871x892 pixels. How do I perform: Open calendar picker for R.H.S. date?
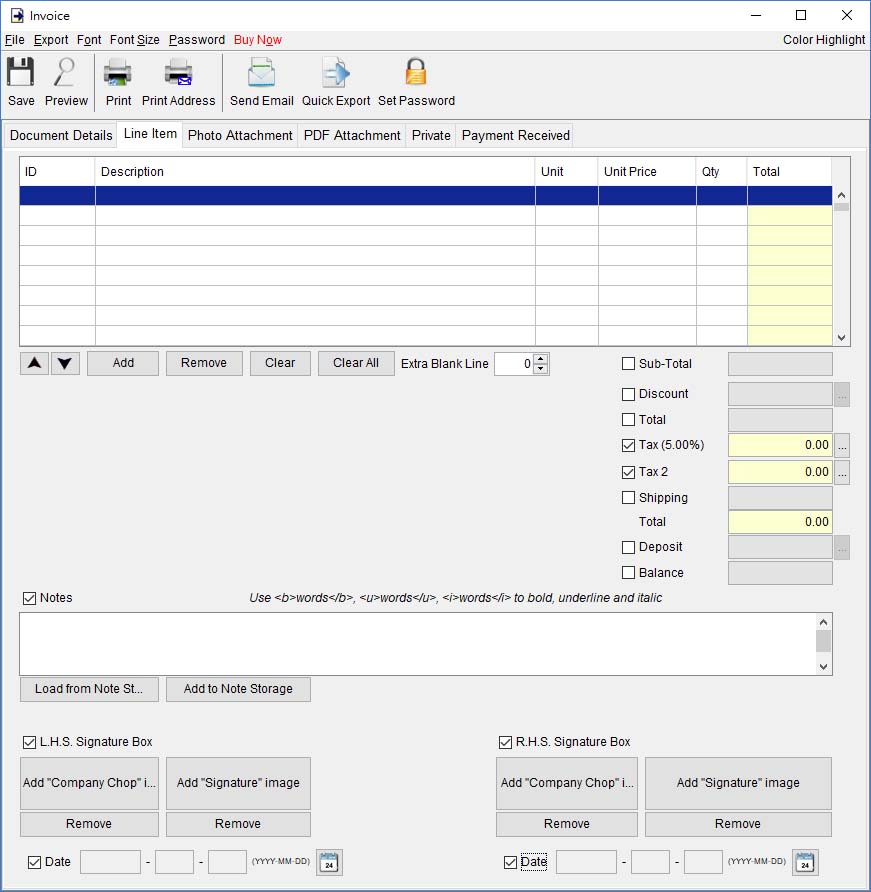(805, 862)
